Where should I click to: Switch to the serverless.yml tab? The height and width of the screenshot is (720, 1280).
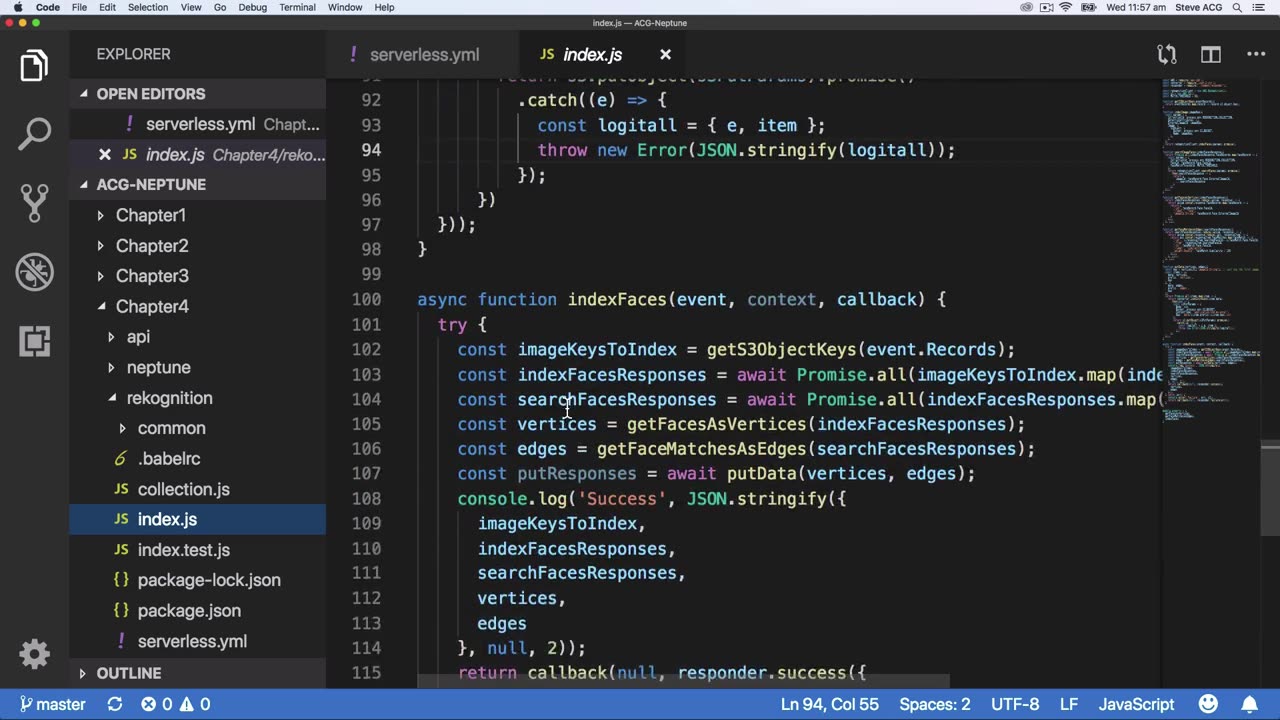pyautogui.click(x=424, y=55)
